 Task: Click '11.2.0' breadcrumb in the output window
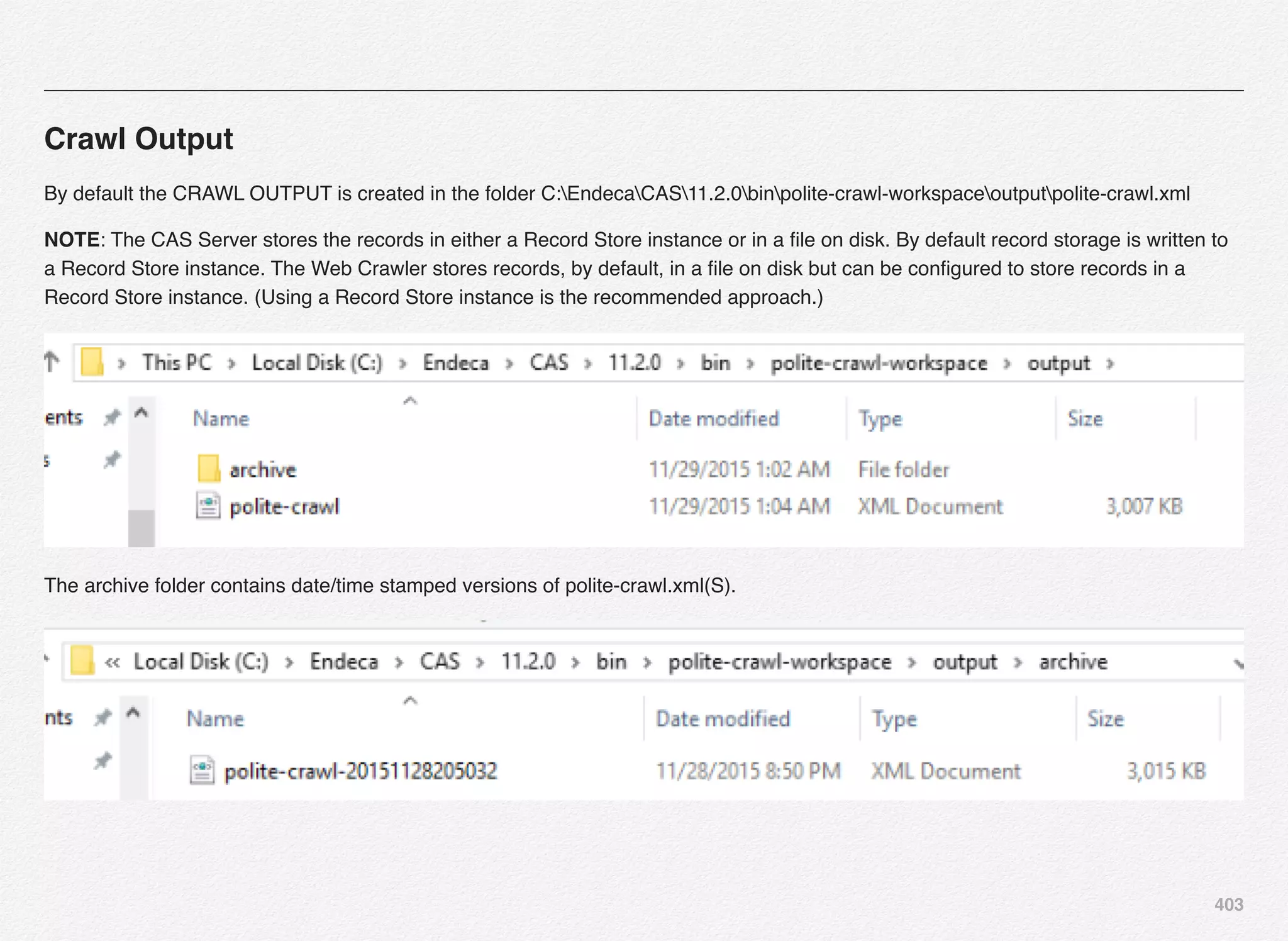tap(634, 363)
